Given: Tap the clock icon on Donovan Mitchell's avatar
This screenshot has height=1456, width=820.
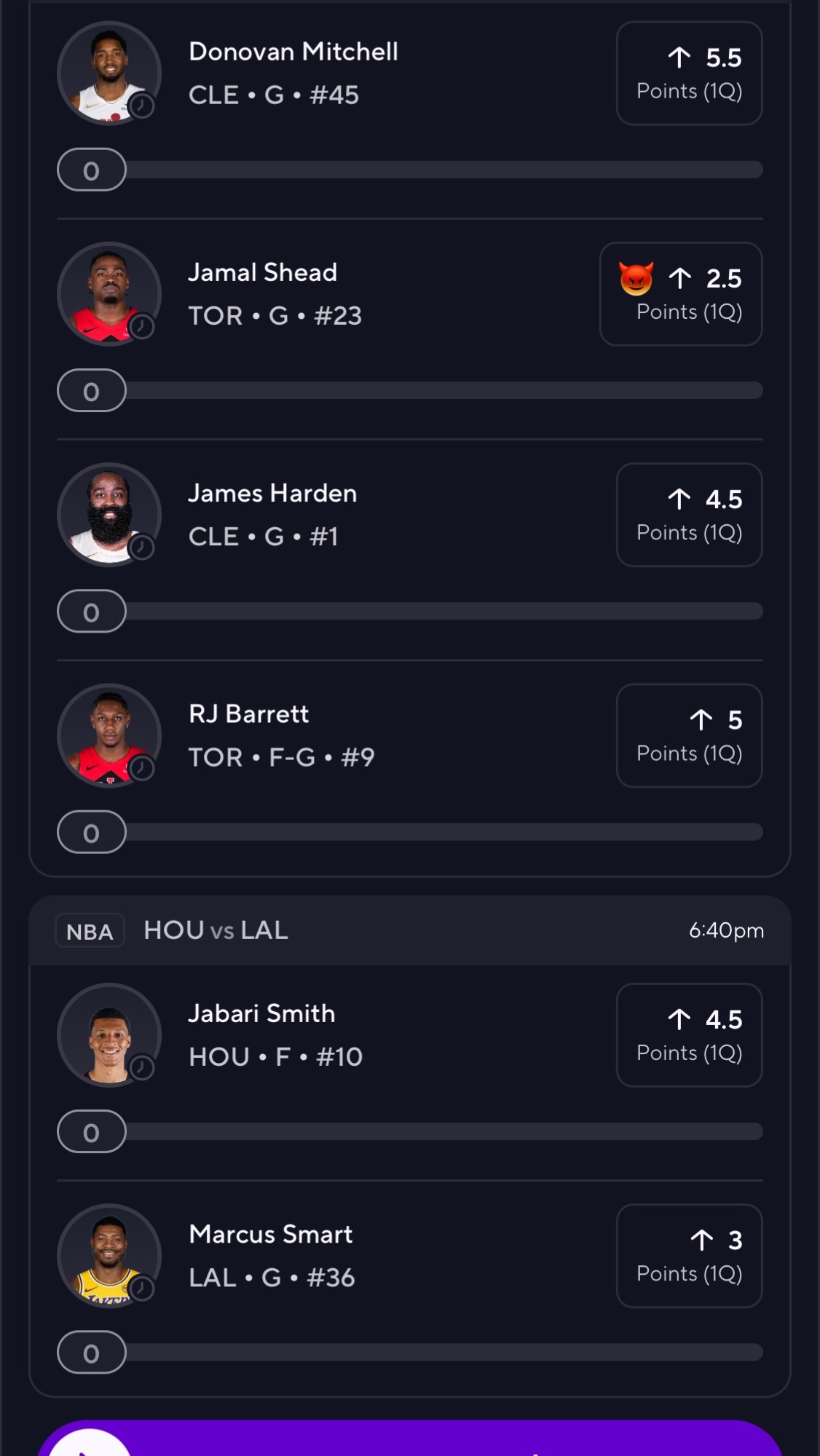Looking at the screenshot, I should pyautogui.click(x=142, y=106).
